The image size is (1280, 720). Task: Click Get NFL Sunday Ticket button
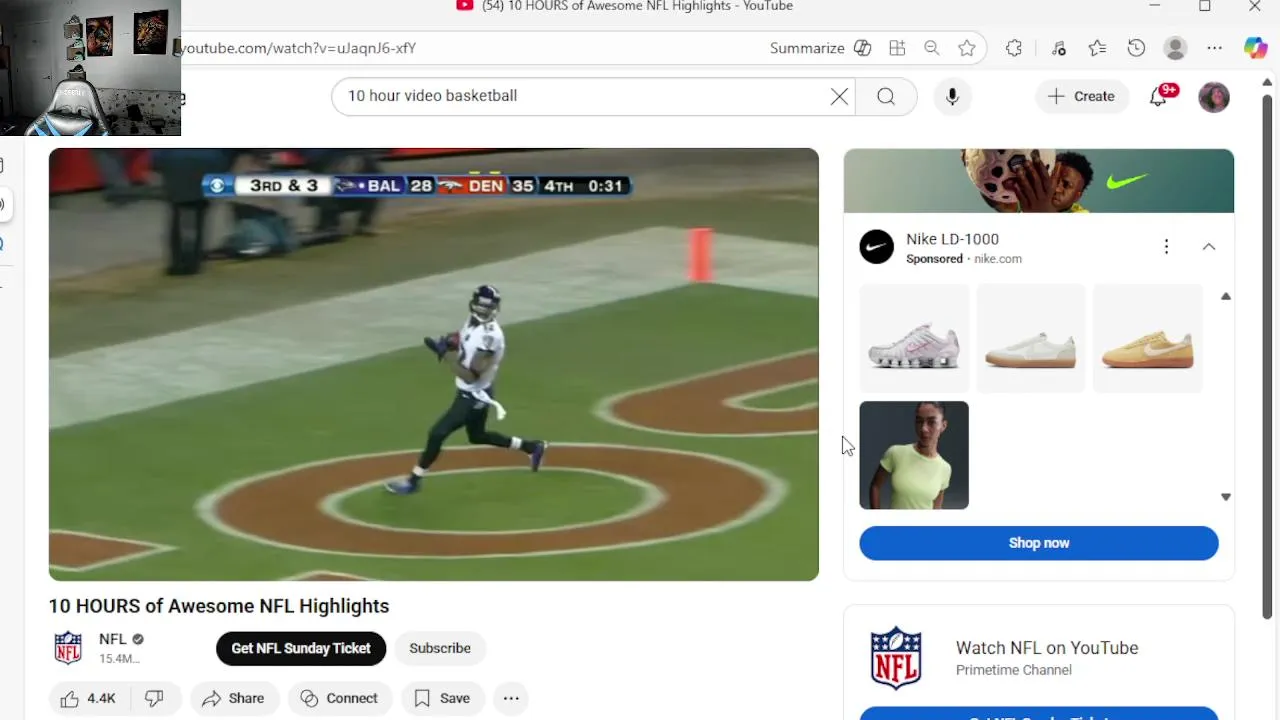pos(301,648)
